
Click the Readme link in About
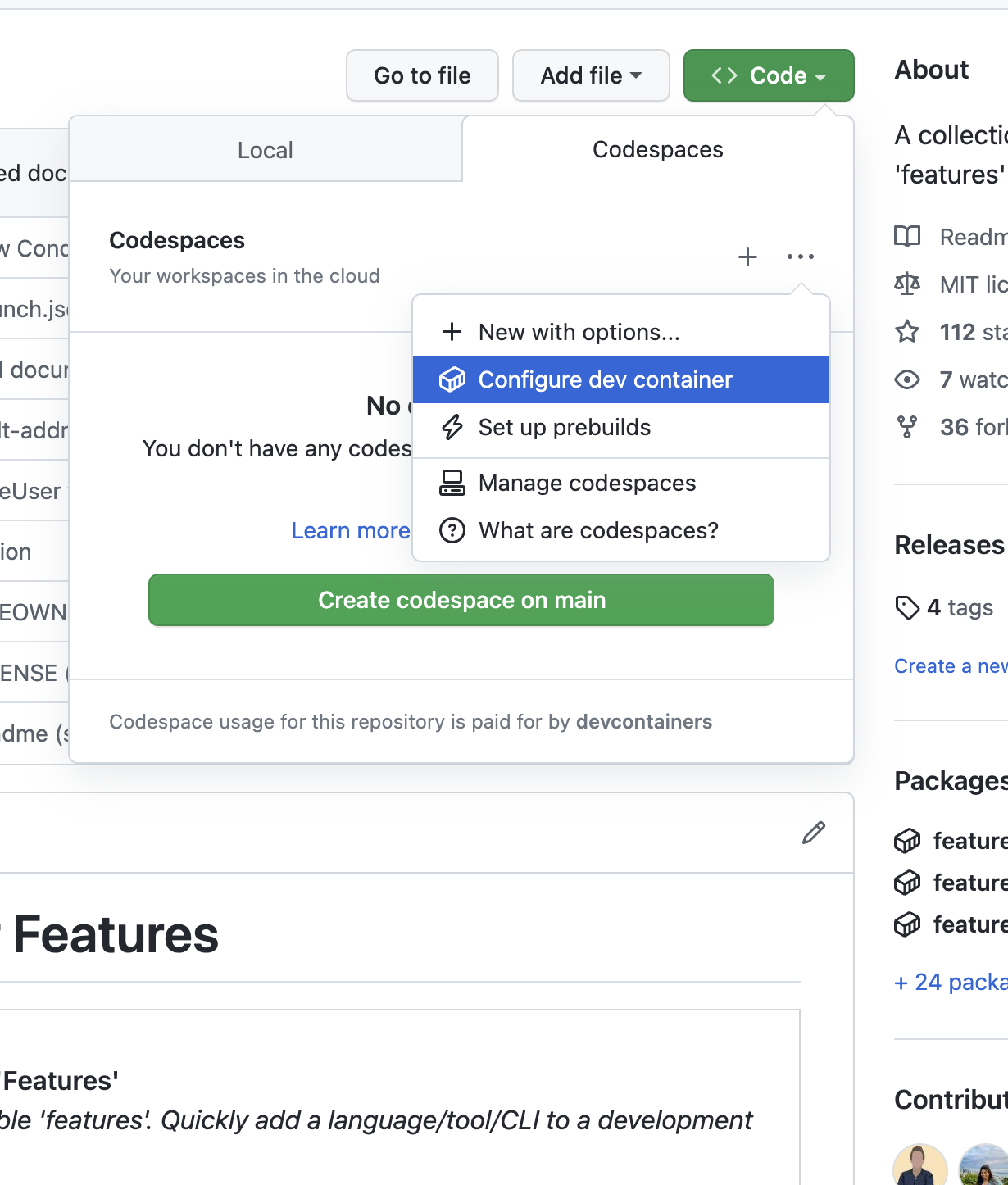coord(951,237)
